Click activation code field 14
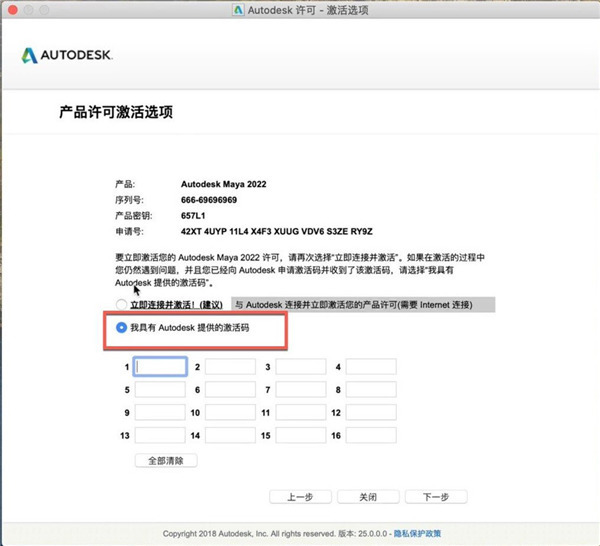The image size is (600, 546). click(x=230, y=435)
